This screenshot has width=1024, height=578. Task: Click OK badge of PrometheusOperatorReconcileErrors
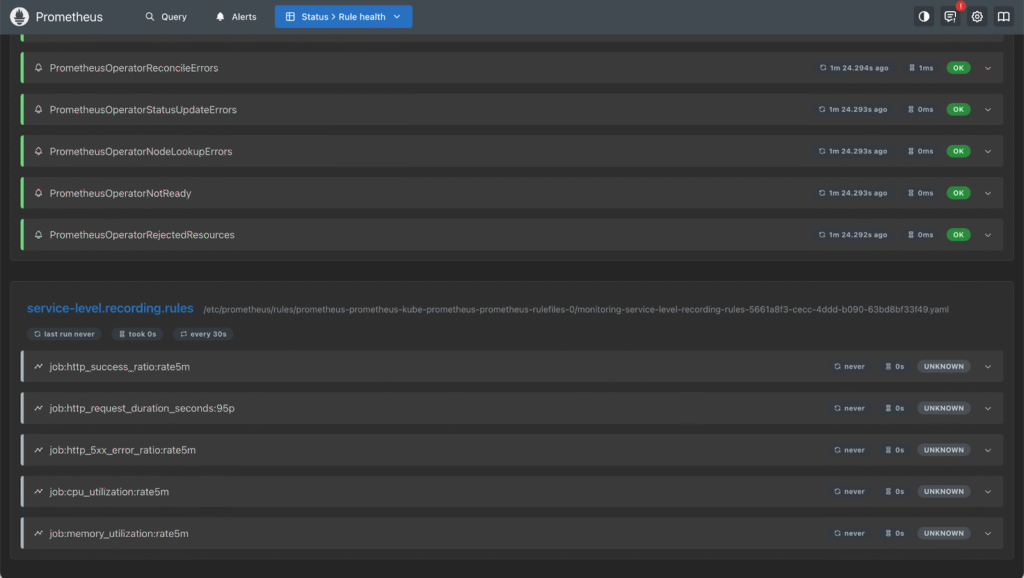point(958,68)
